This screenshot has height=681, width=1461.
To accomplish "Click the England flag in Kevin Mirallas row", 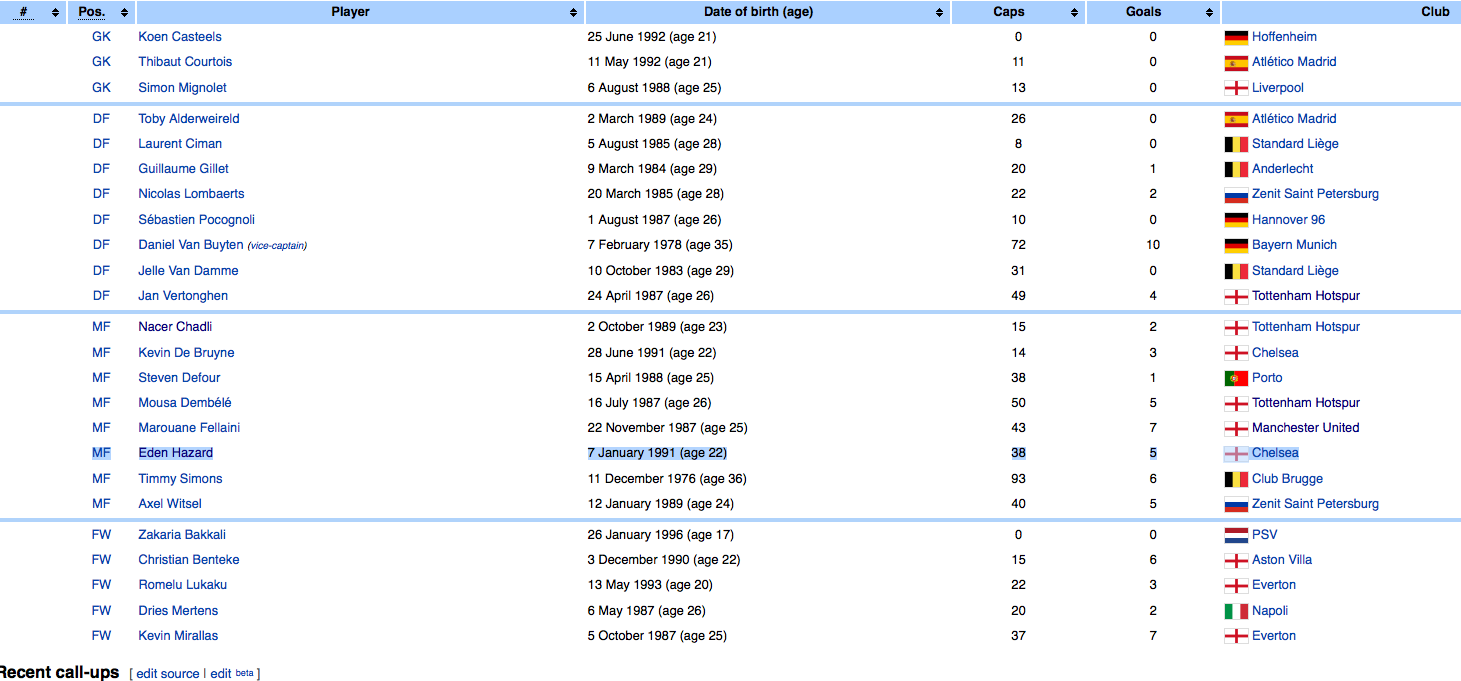I will pos(1236,636).
